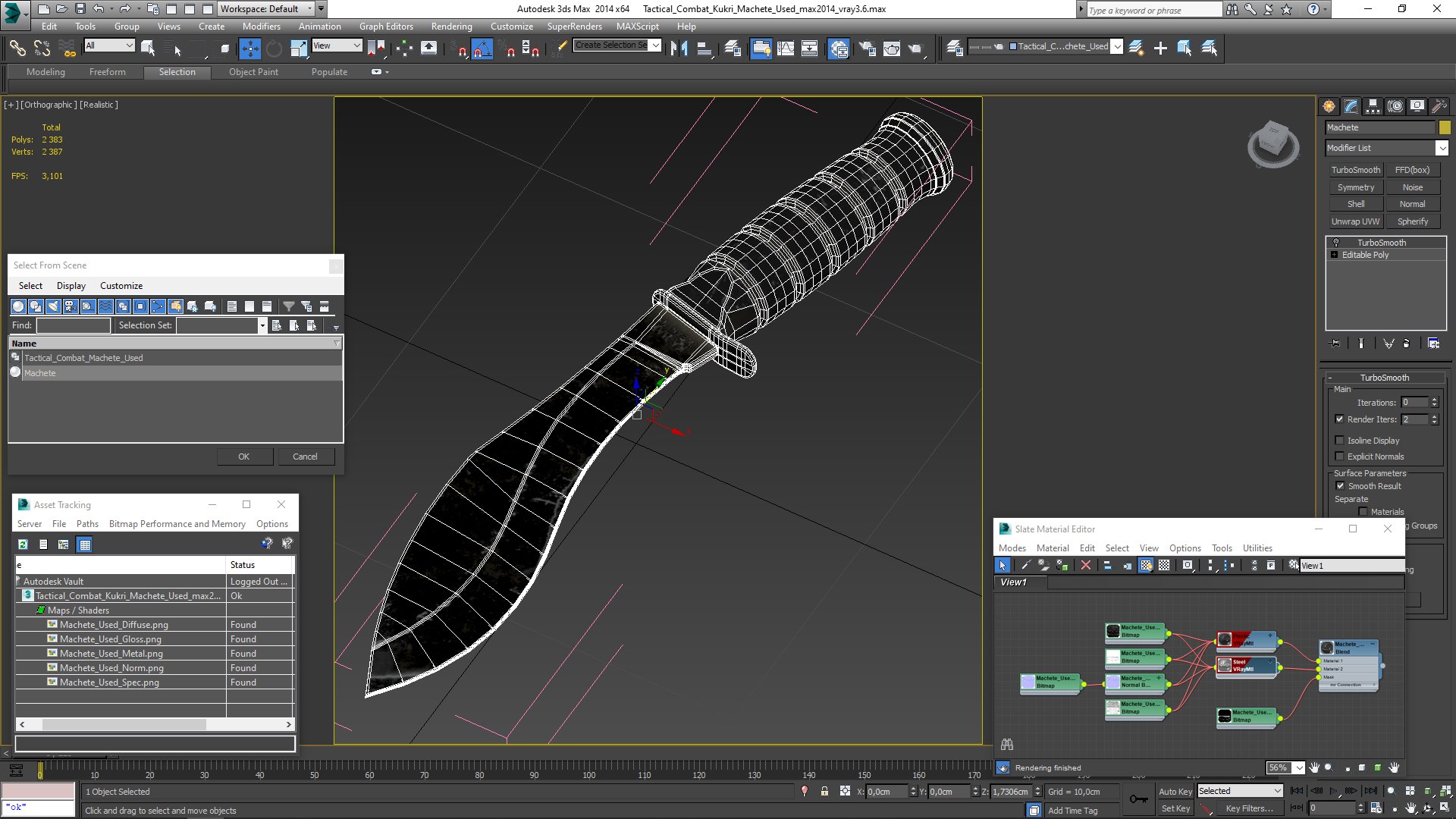The height and width of the screenshot is (819, 1456).
Task: Click the Select Tool arrow in Slate editor
Action: (1003, 566)
